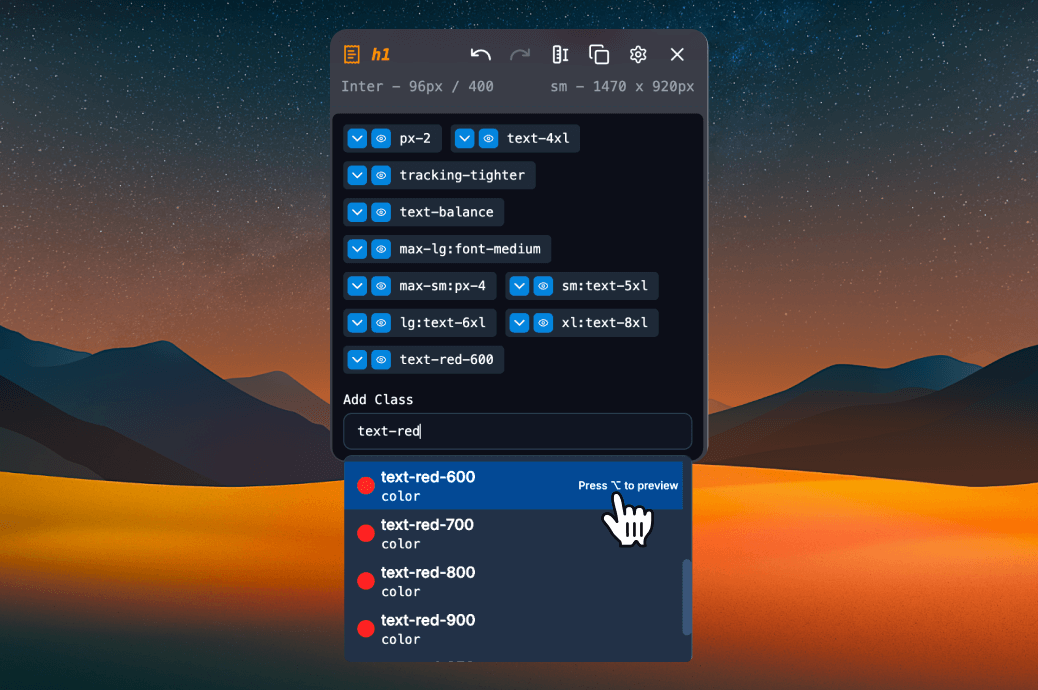Click the h1 element tag label
This screenshot has height=690, width=1038.
(381, 54)
